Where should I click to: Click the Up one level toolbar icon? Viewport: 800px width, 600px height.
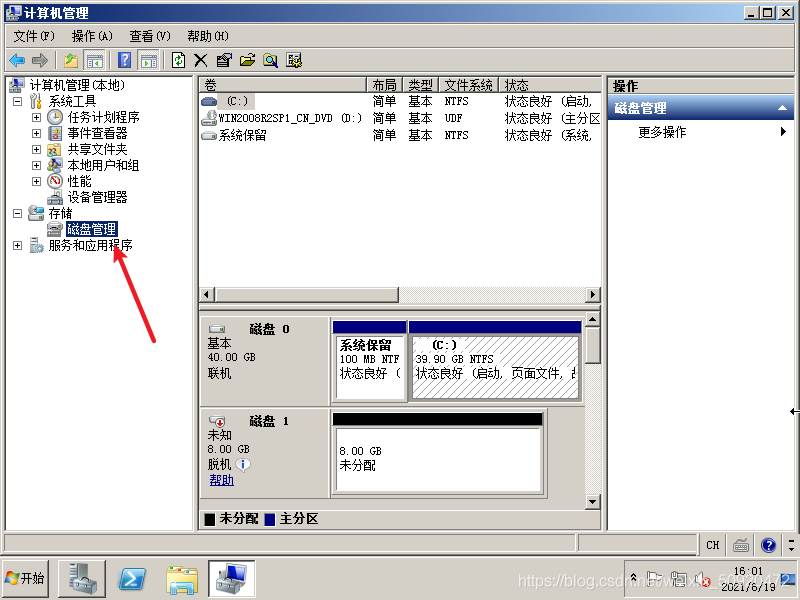pyautogui.click(x=71, y=61)
